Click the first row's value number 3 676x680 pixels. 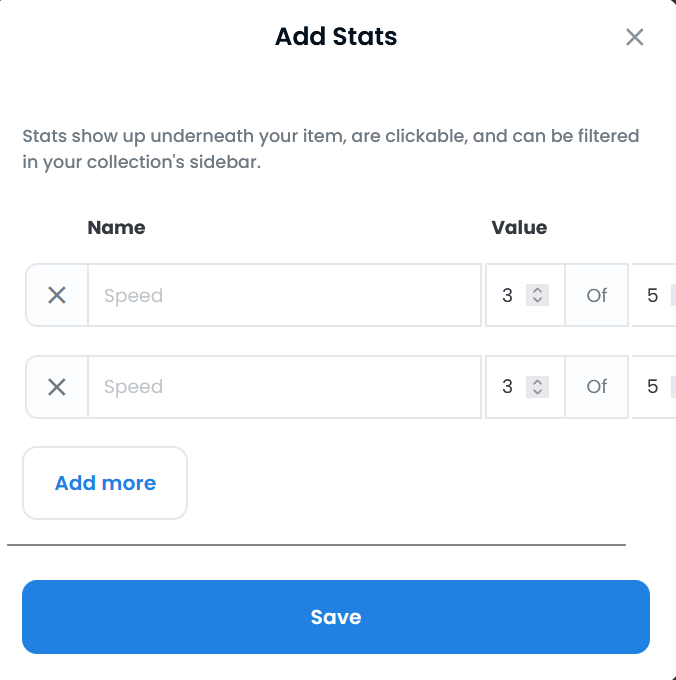(507, 295)
